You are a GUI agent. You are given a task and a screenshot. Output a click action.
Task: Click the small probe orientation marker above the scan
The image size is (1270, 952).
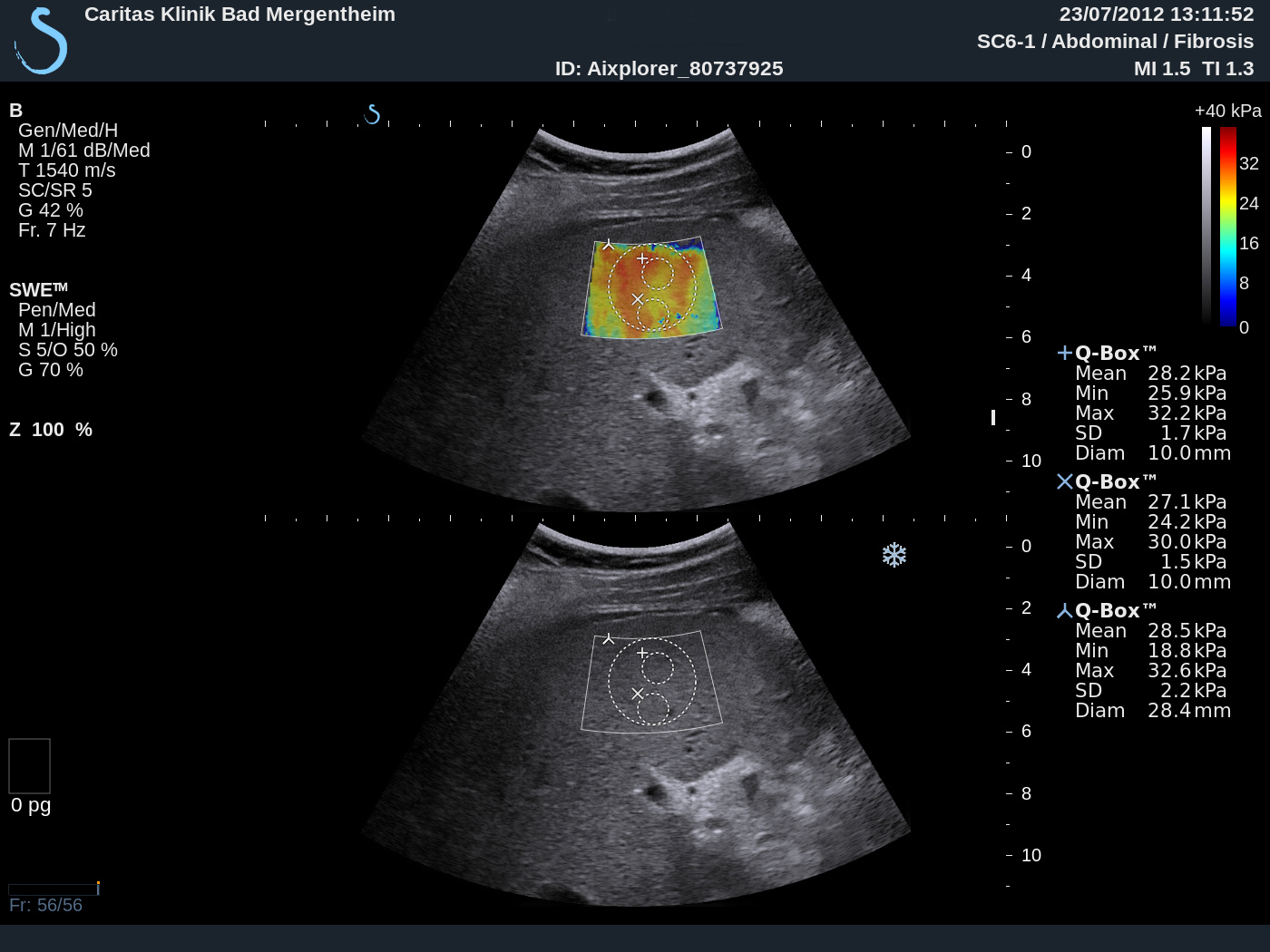(372, 114)
